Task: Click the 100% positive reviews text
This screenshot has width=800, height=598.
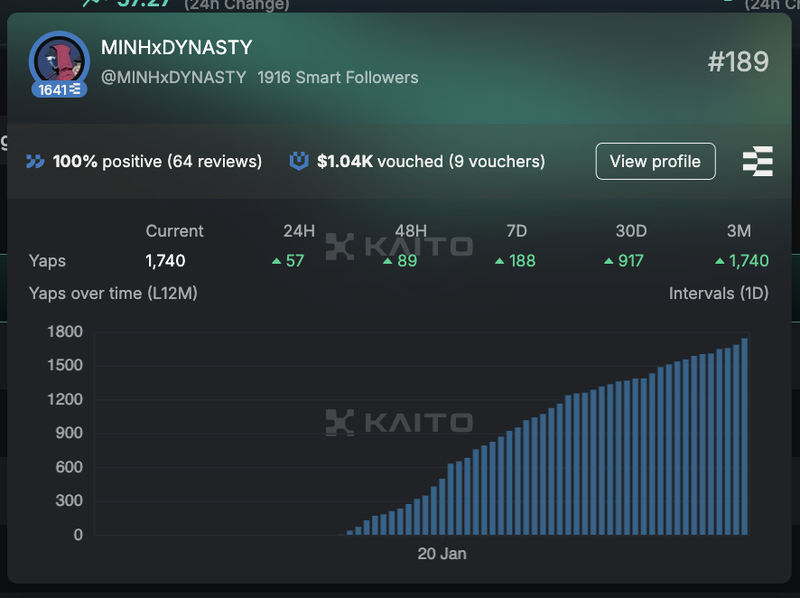Action: pos(157,161)
